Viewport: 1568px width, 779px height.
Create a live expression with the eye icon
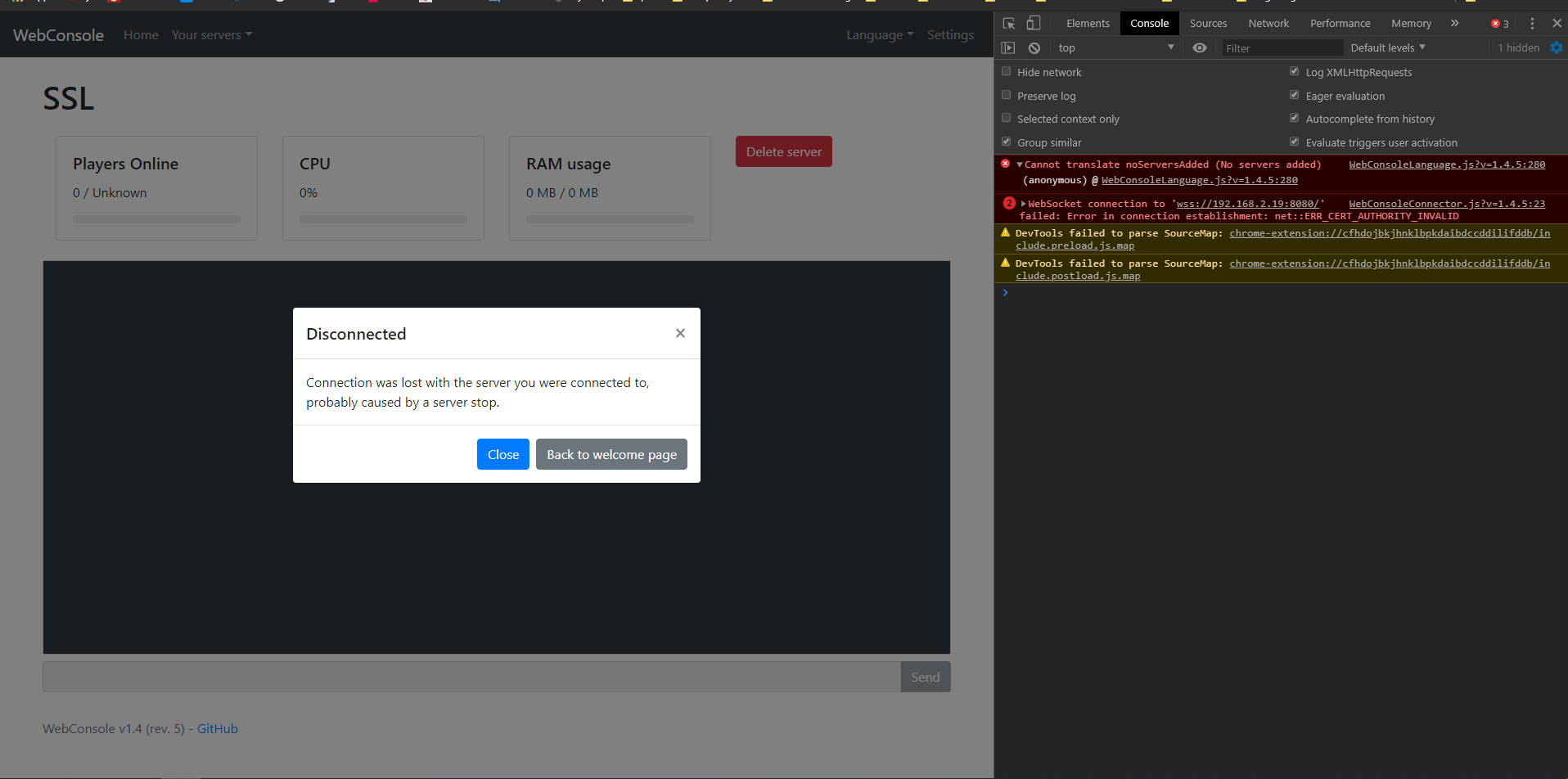tap(1200, 47)
